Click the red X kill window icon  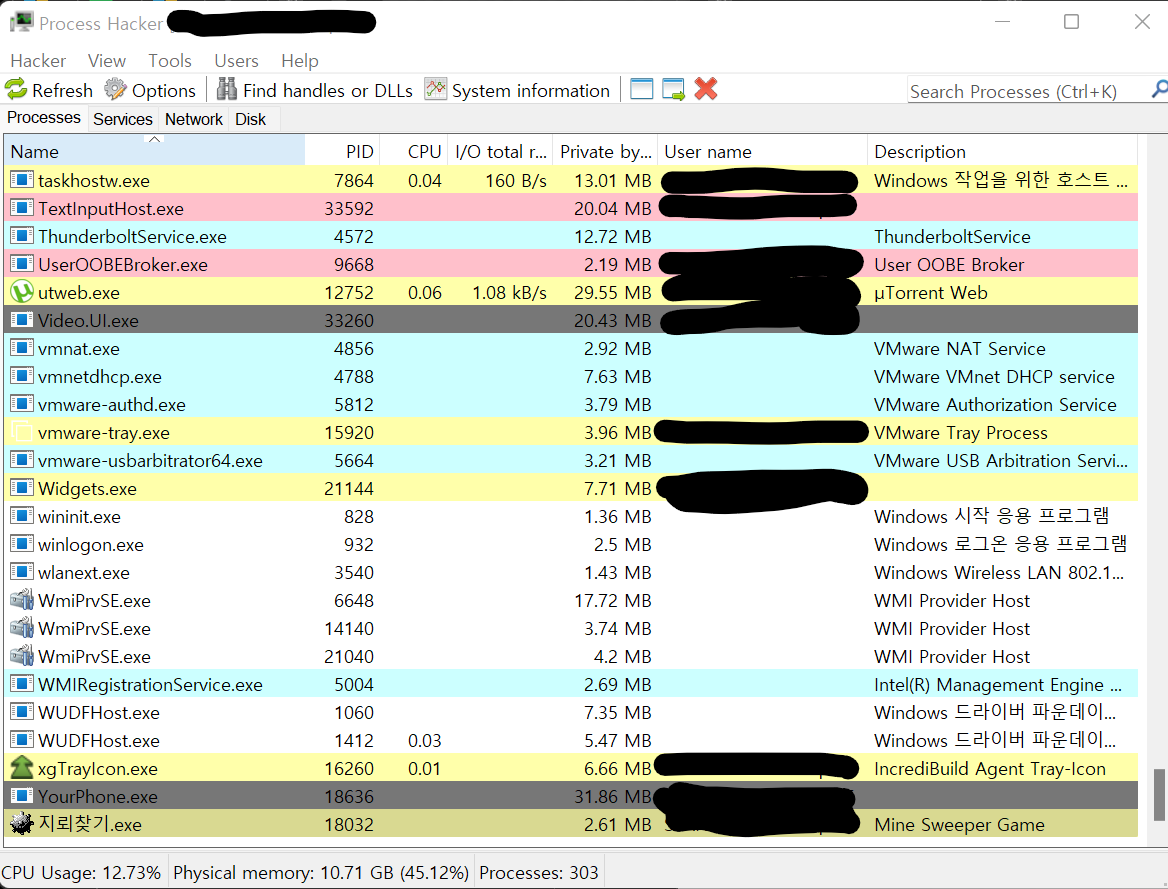[x=705, y=89]
